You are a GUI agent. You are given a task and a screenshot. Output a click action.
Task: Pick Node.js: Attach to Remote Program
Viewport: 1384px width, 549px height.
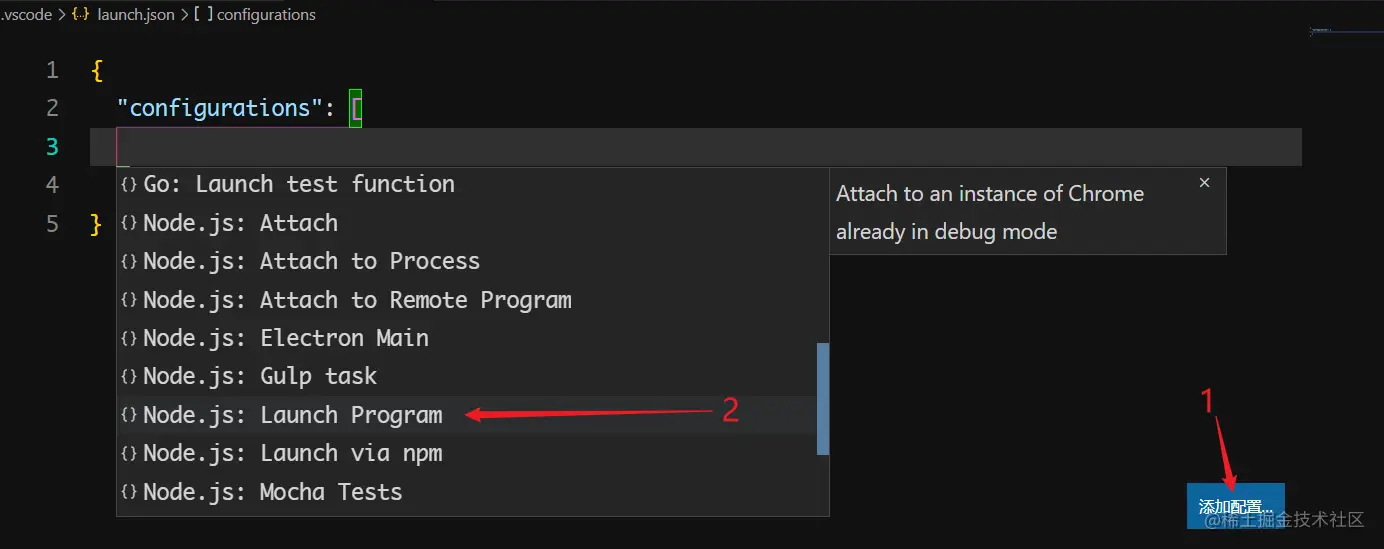pyautogui.click(x=357, y=300)
